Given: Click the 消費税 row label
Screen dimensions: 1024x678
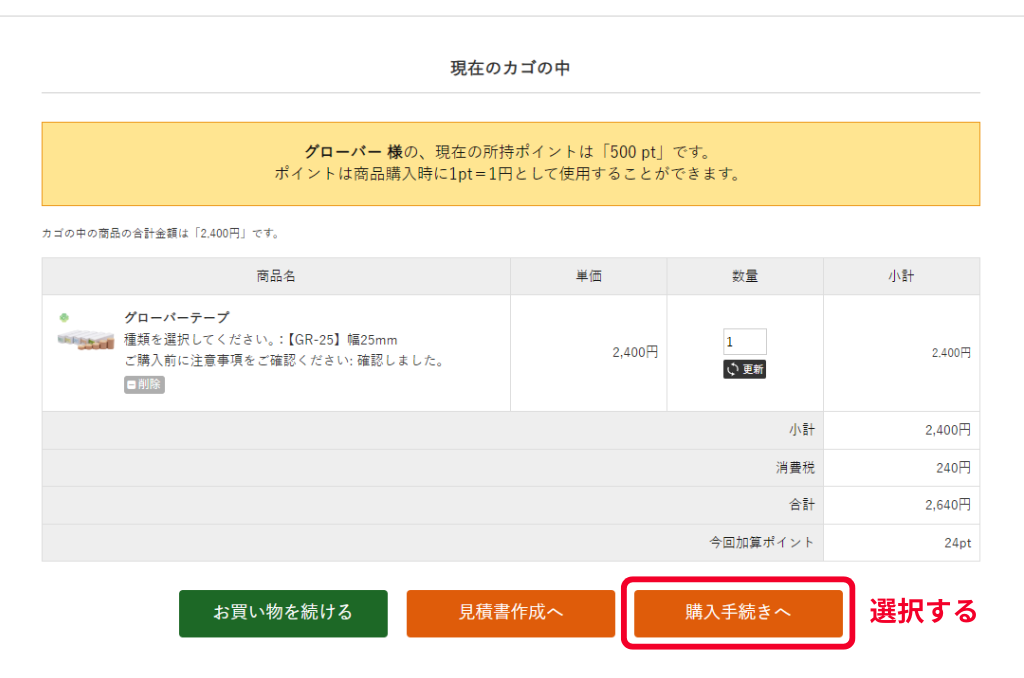Looking at the screenshot, I should coord(795,468).
